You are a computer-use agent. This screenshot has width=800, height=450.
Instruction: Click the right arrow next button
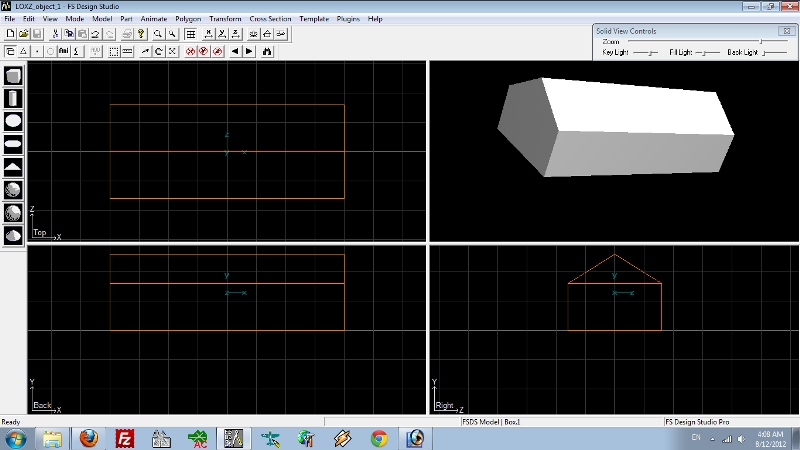point(249,51)
